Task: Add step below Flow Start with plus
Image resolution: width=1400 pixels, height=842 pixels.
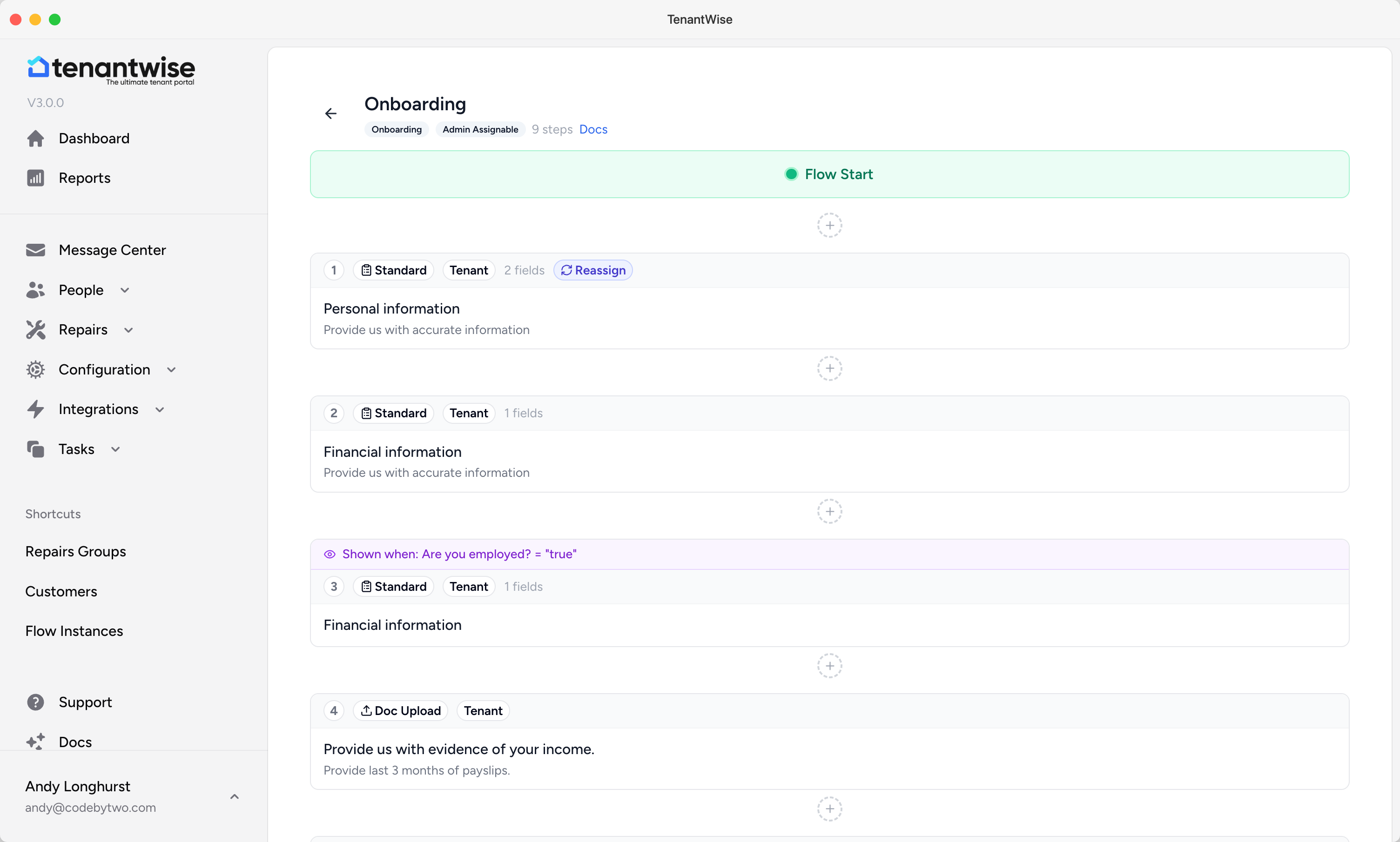Action: [x=829, y=225]
